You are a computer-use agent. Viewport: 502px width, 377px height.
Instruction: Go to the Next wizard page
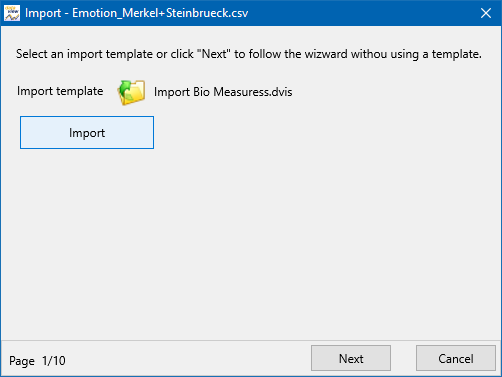pos(351,358)
